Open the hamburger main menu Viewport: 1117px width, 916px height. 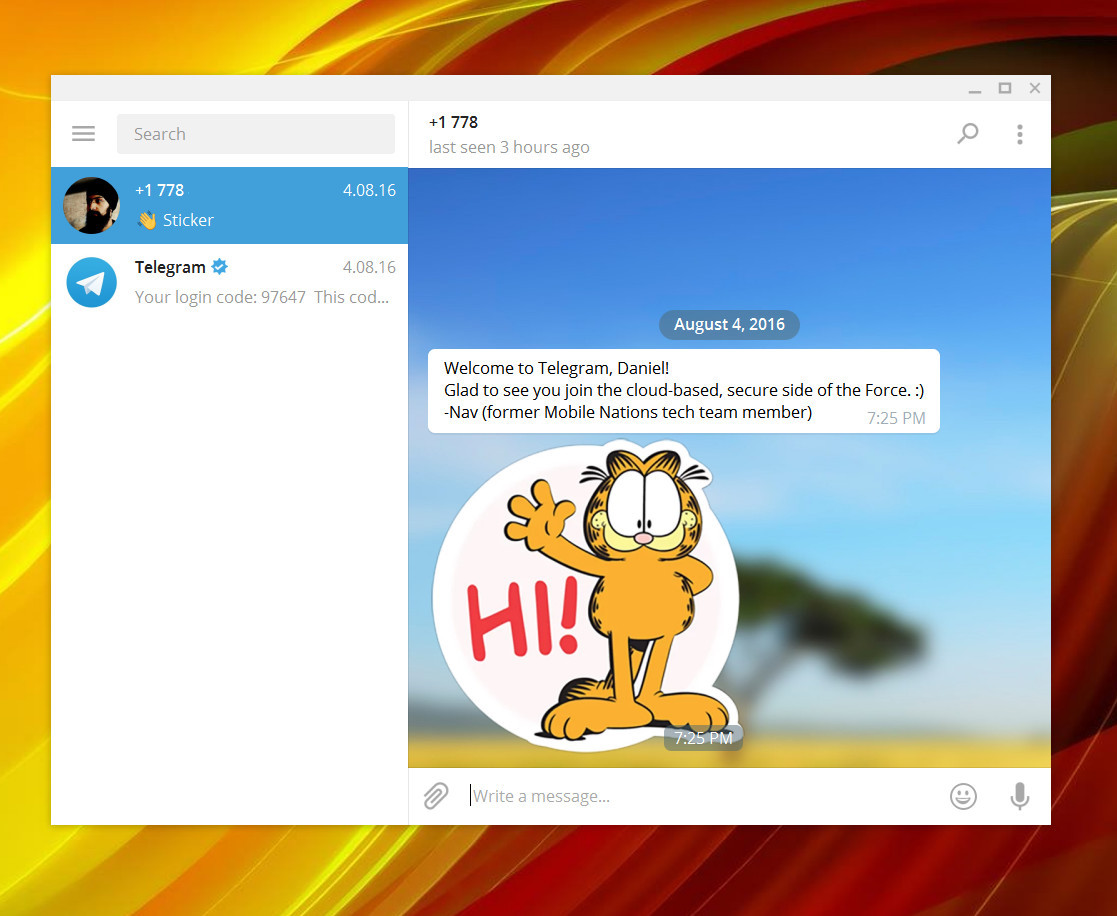click(84, 134)
